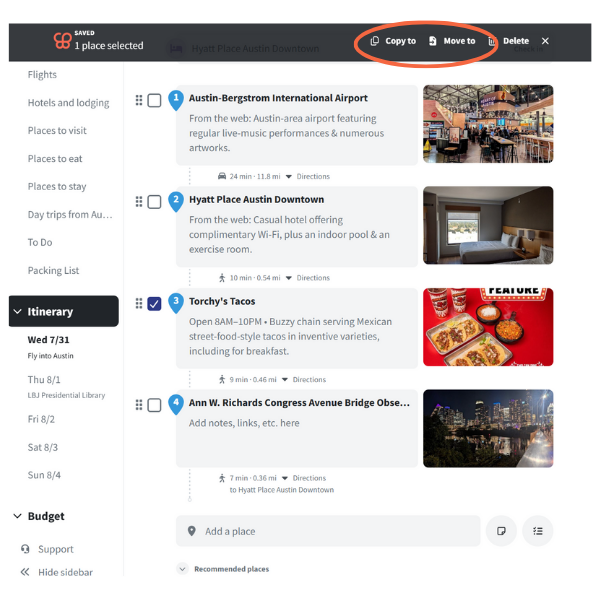Screen dimensions: 600x600
Task: Click the Move to icon in top bar
Action: pyautogui.click(x=433, y=41)
